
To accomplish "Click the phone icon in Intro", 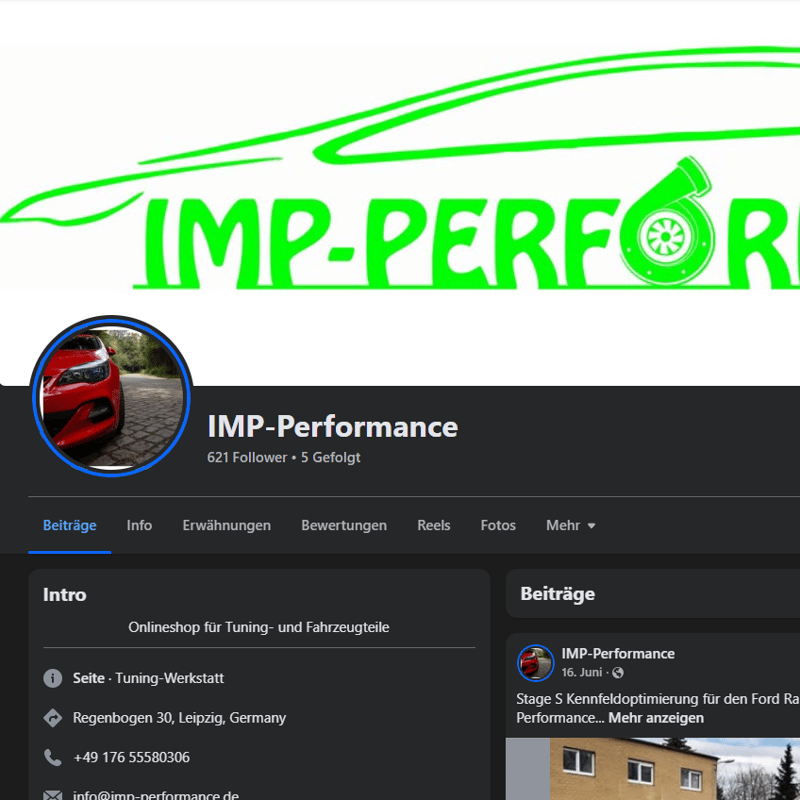I will (53, 757).
